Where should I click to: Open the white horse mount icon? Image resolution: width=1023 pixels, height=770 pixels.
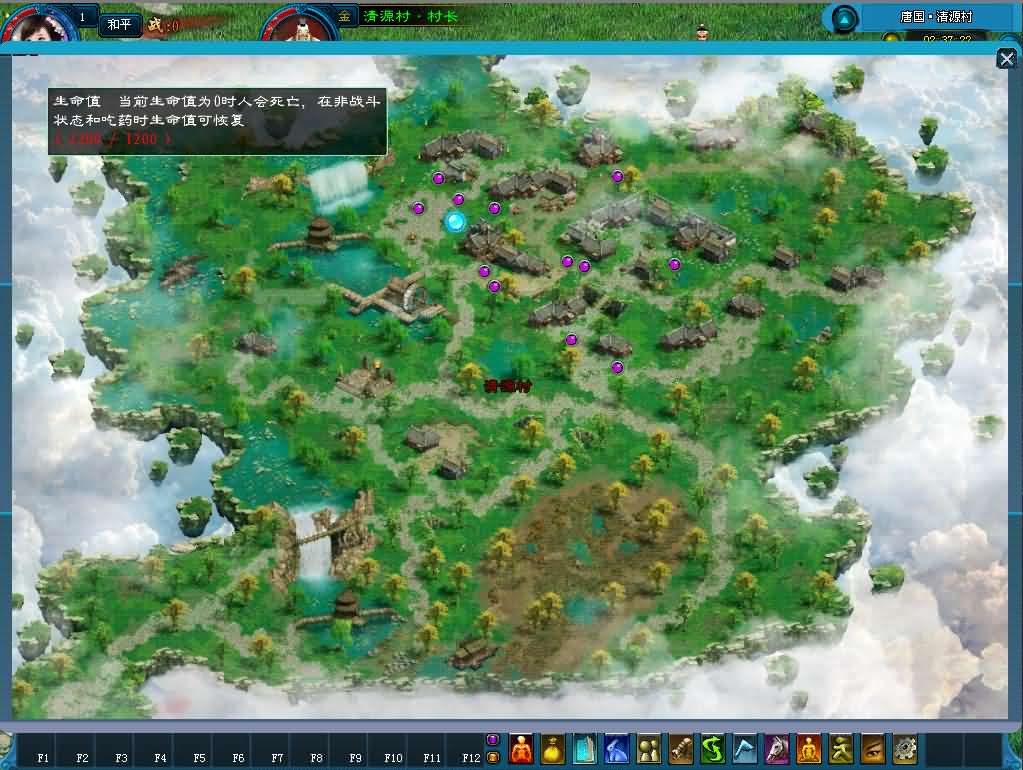click(x=776, y=748)
